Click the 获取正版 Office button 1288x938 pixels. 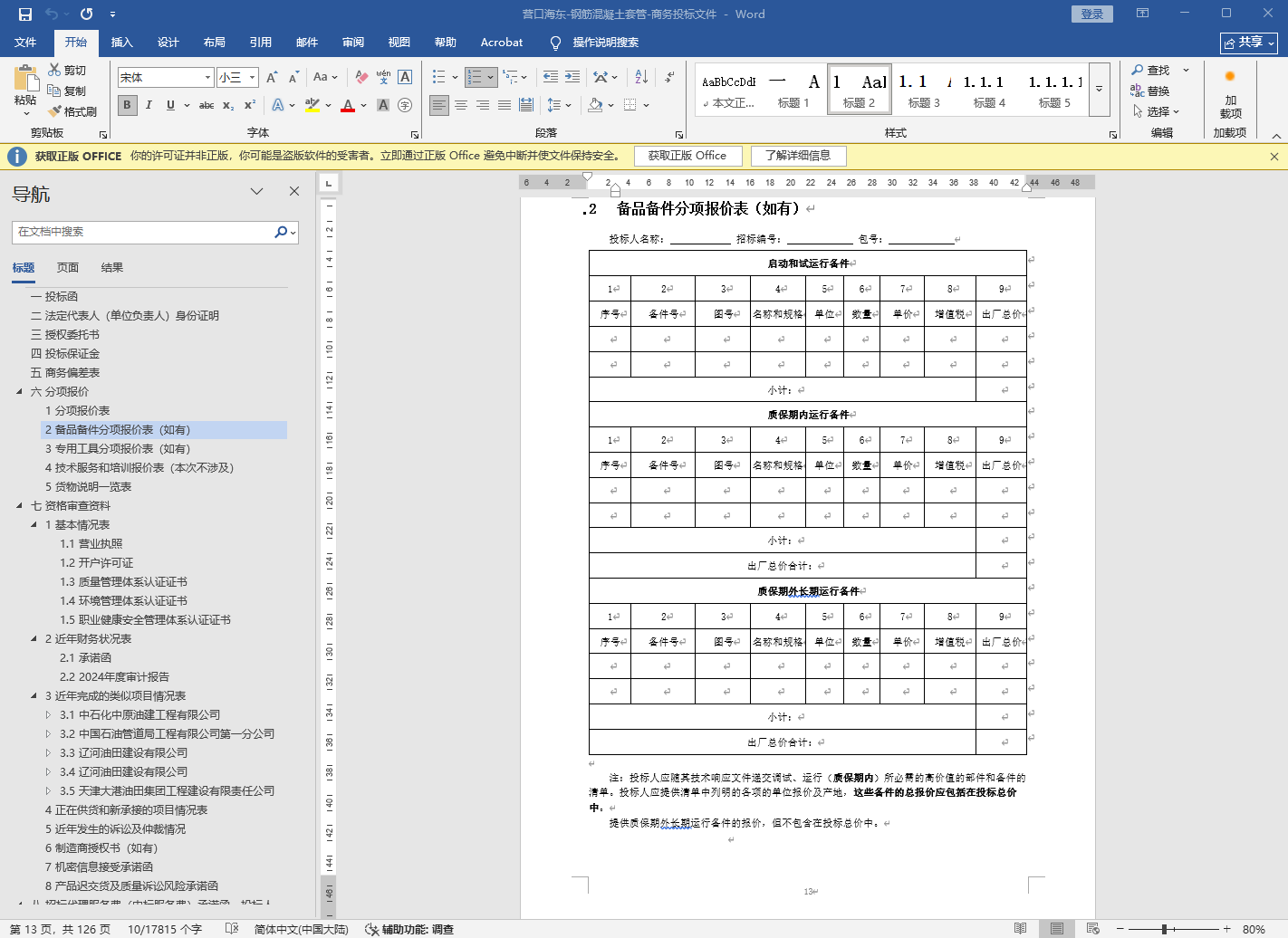(687, 156)
